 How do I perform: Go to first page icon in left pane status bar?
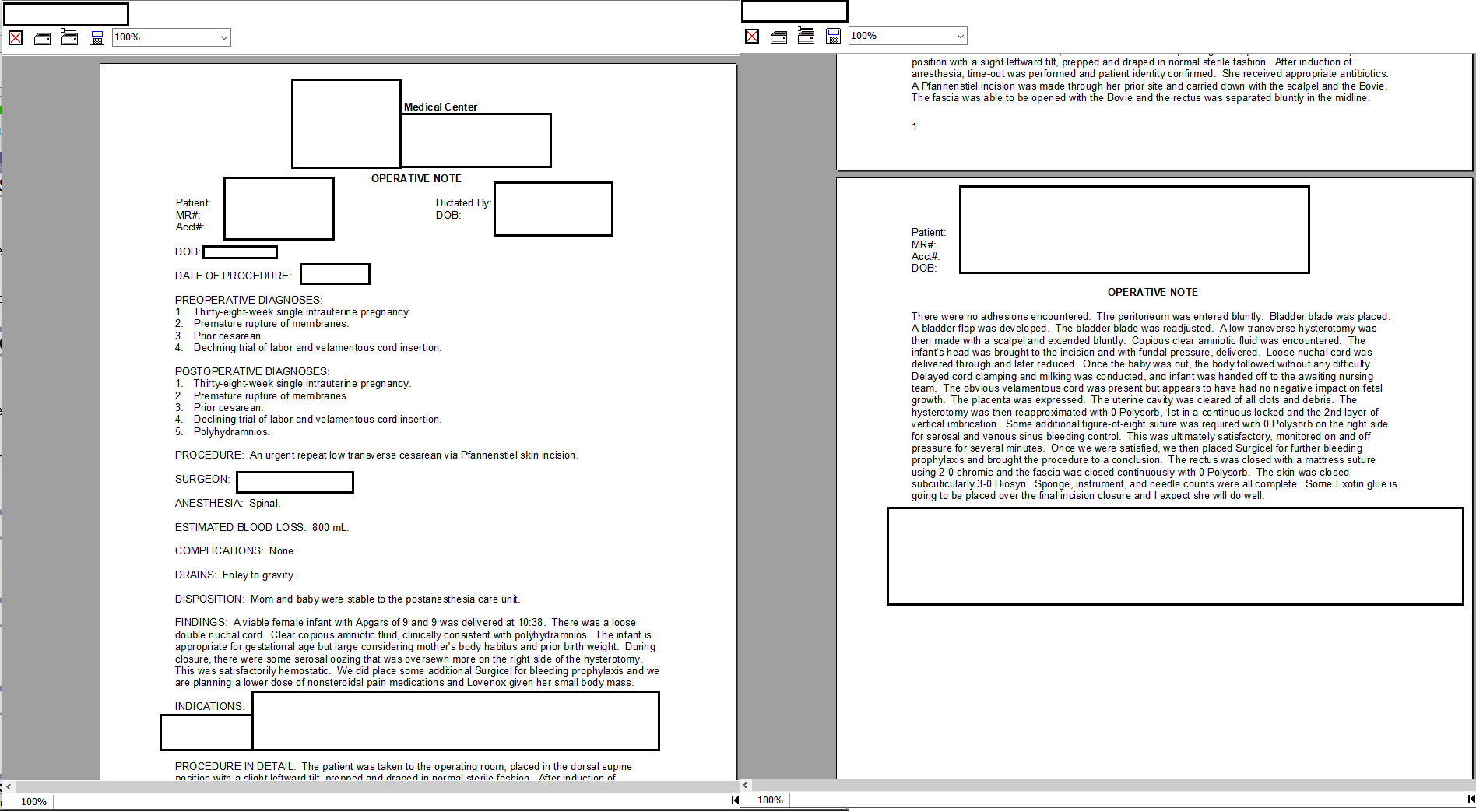point(735,800)
